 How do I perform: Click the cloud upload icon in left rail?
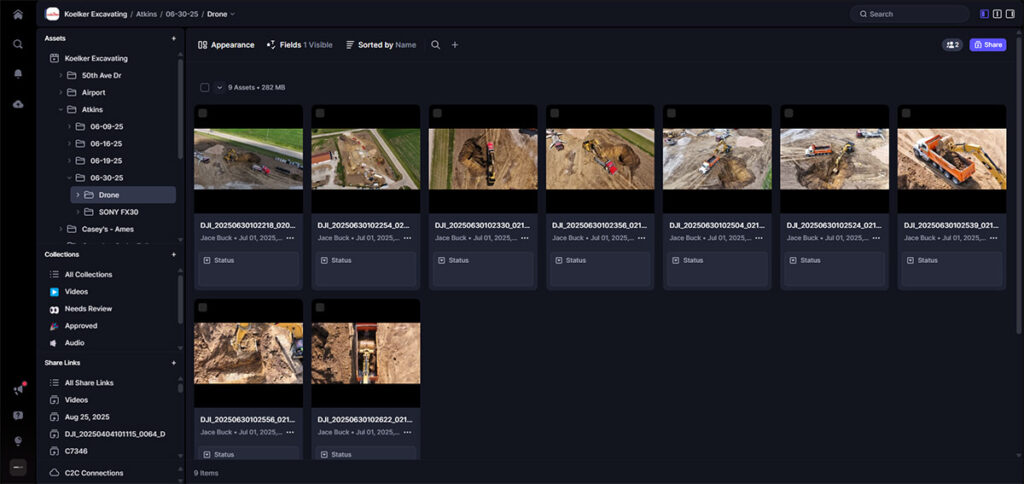point(18,104)
